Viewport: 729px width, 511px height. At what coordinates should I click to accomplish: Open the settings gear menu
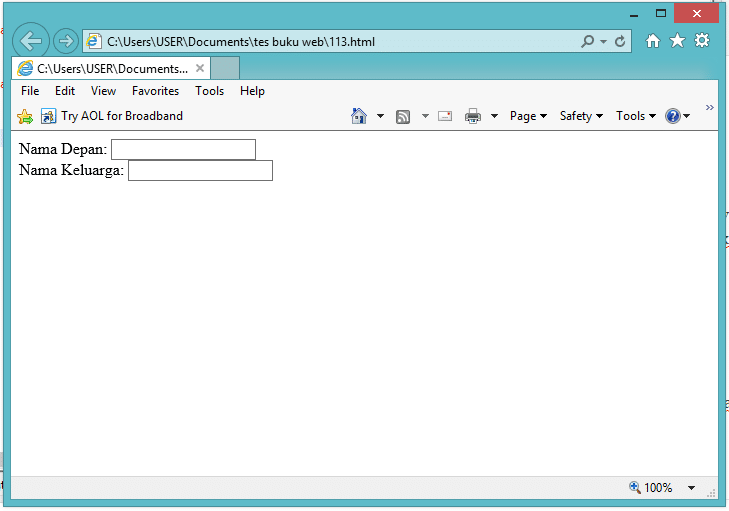pos(702,40)
